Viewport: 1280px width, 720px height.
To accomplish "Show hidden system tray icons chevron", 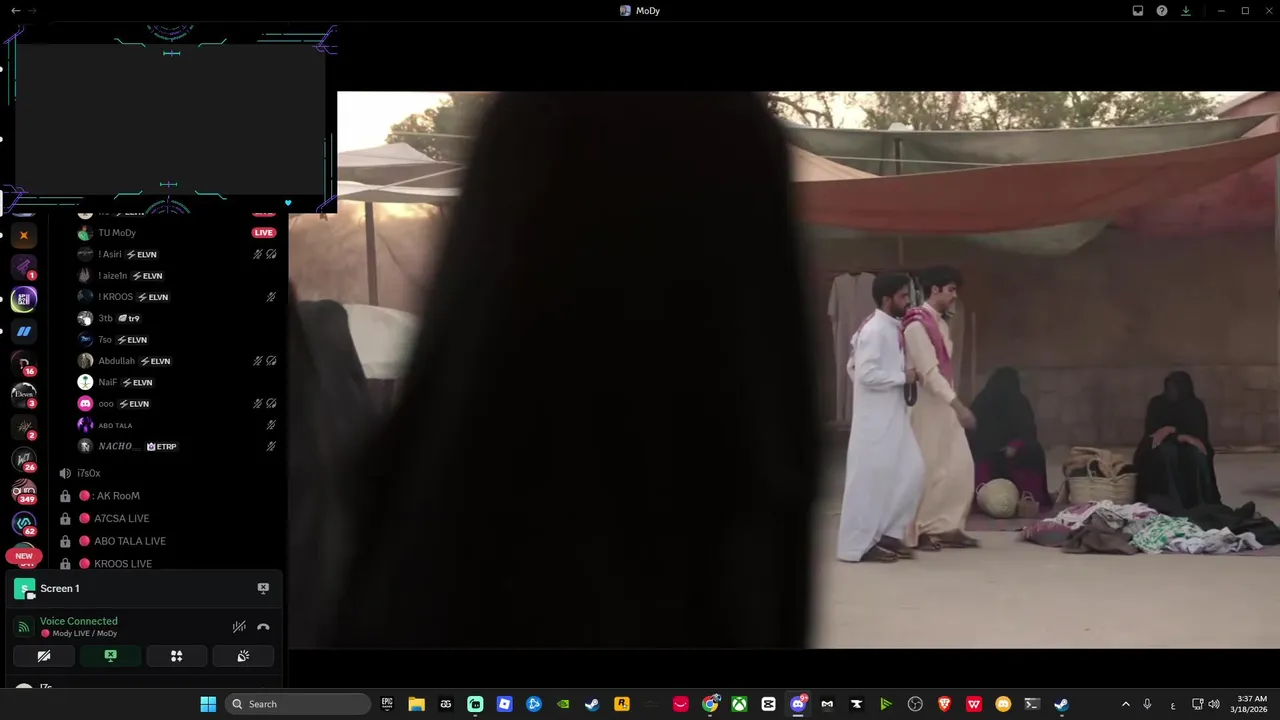I will click(x=1125, y=704).
